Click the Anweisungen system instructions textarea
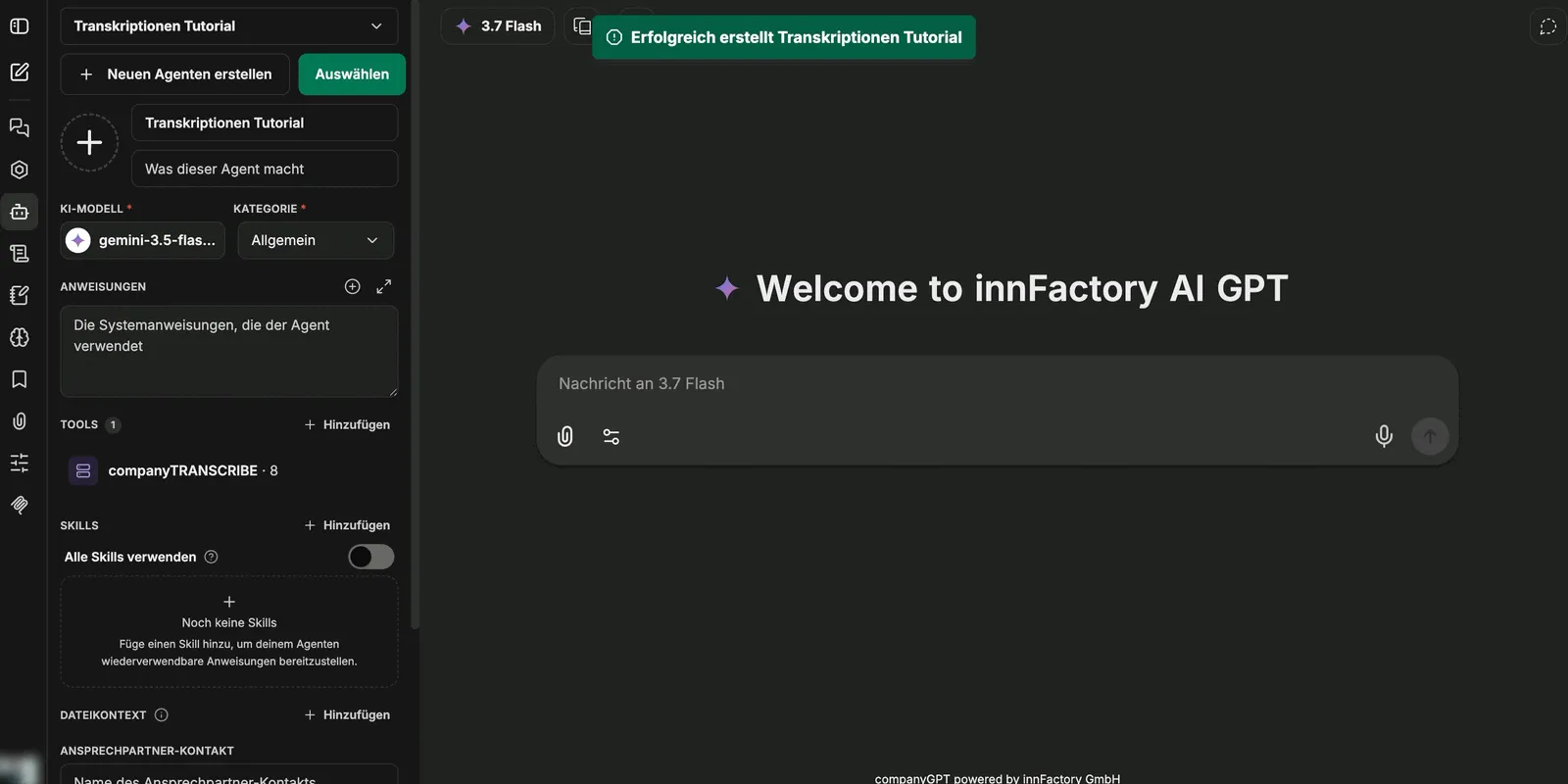Viewport: 1568px width, 784px height. pyautogui.click(x=229, y=352)
